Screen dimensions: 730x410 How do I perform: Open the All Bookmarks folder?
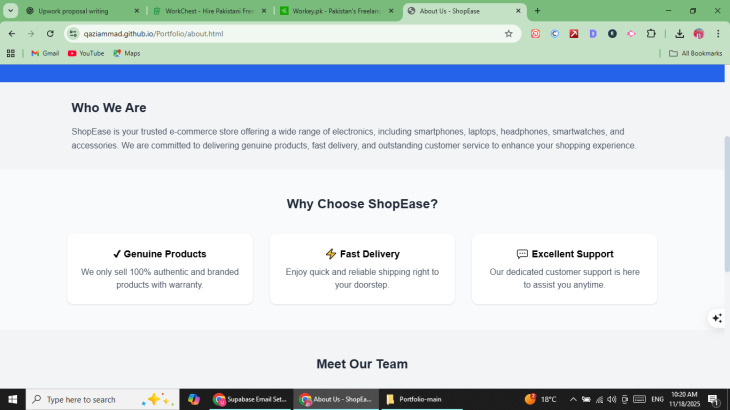695,53
